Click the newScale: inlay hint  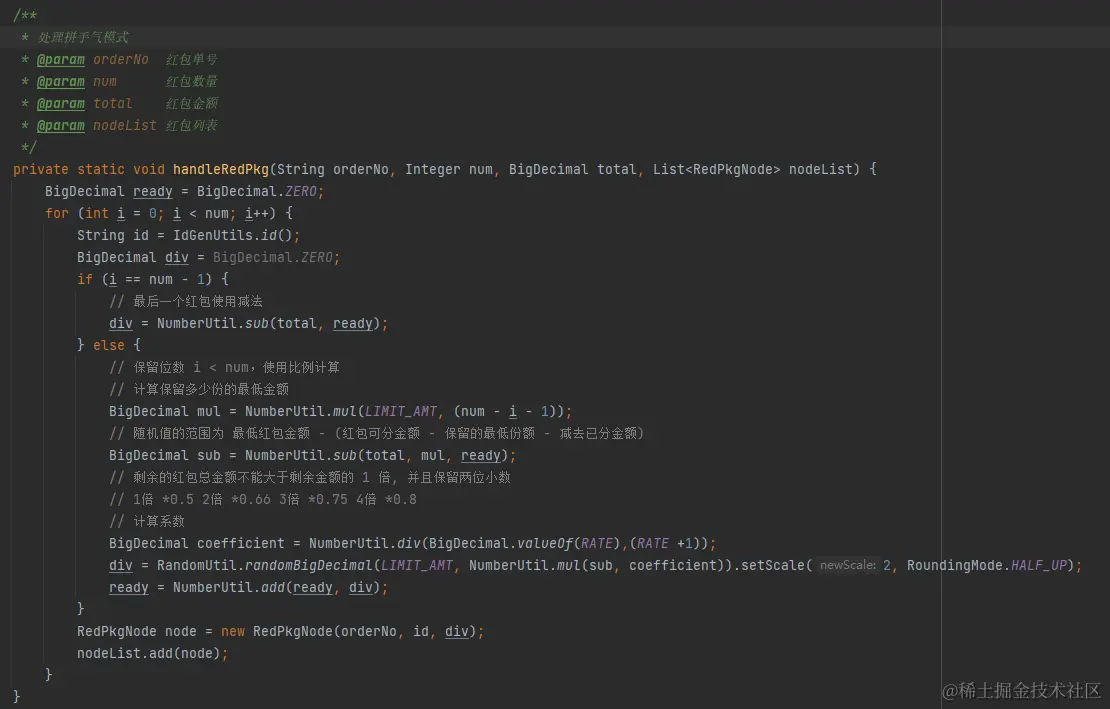pos(847,565)
